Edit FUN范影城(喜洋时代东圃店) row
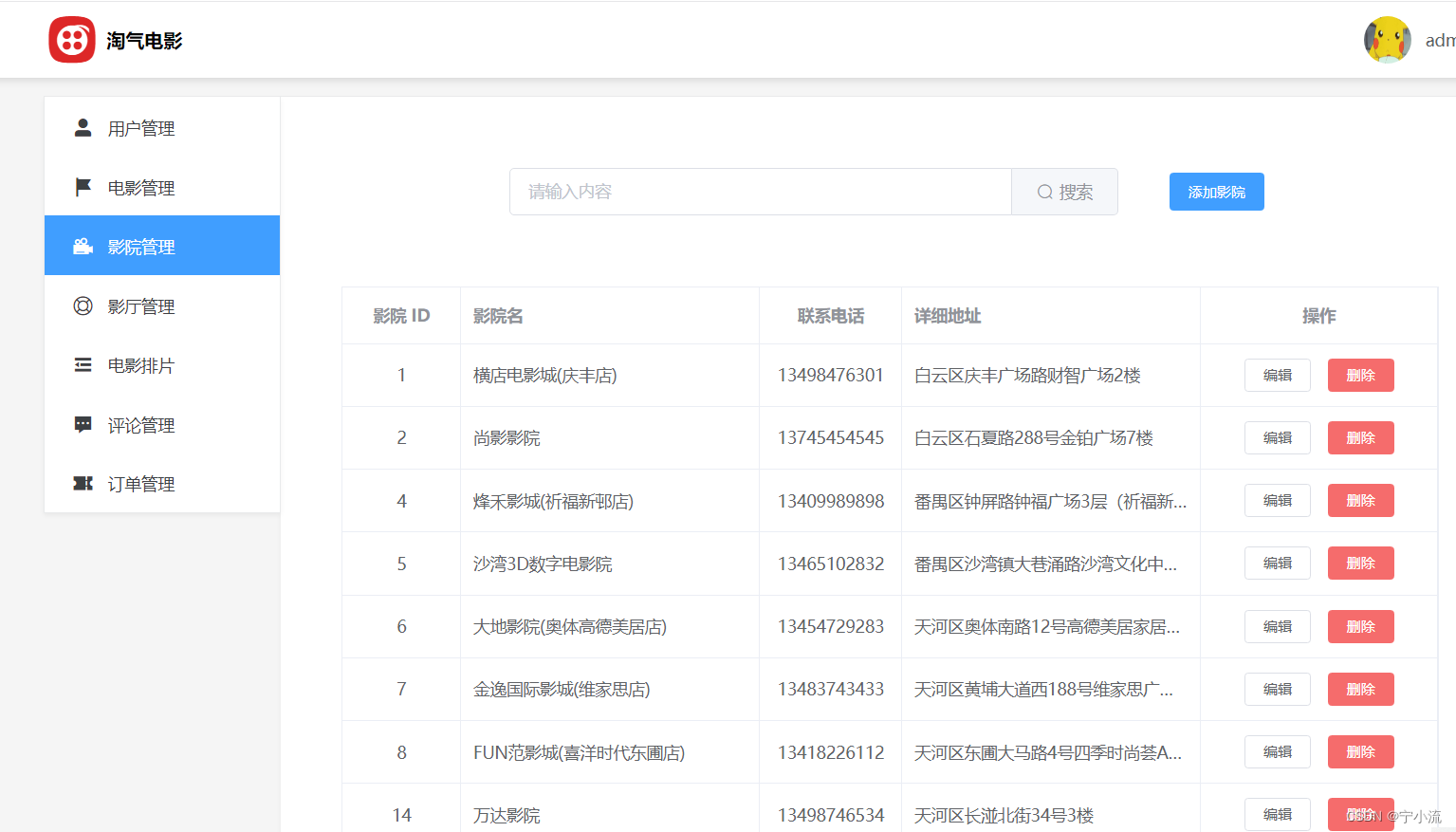This screenshot has height=832, width=1456. point(1277,751)
